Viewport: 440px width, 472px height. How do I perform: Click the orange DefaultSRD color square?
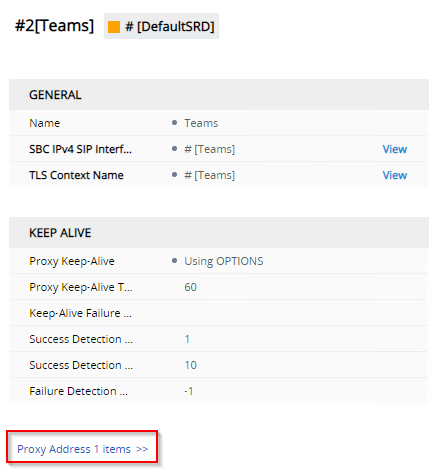coord(114,27)
